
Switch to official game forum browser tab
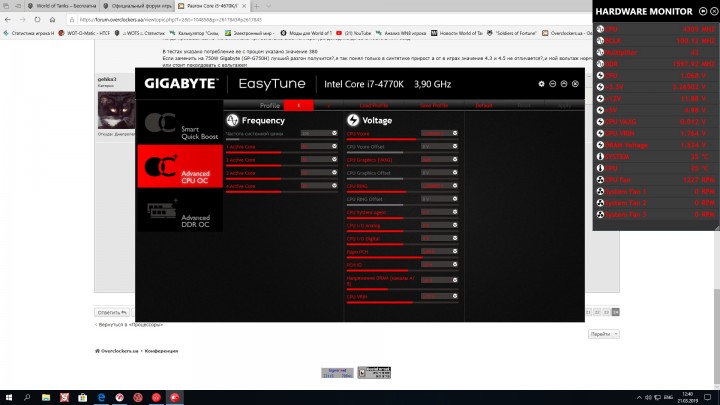[138, 6]
